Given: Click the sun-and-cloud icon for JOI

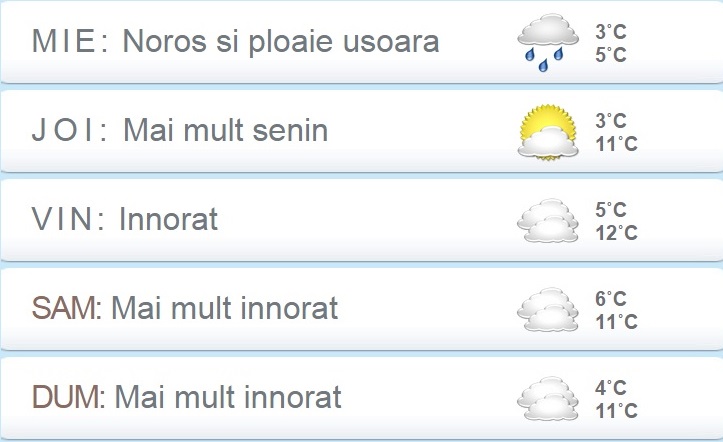Looking at the screenshot, I should point(548,132).
